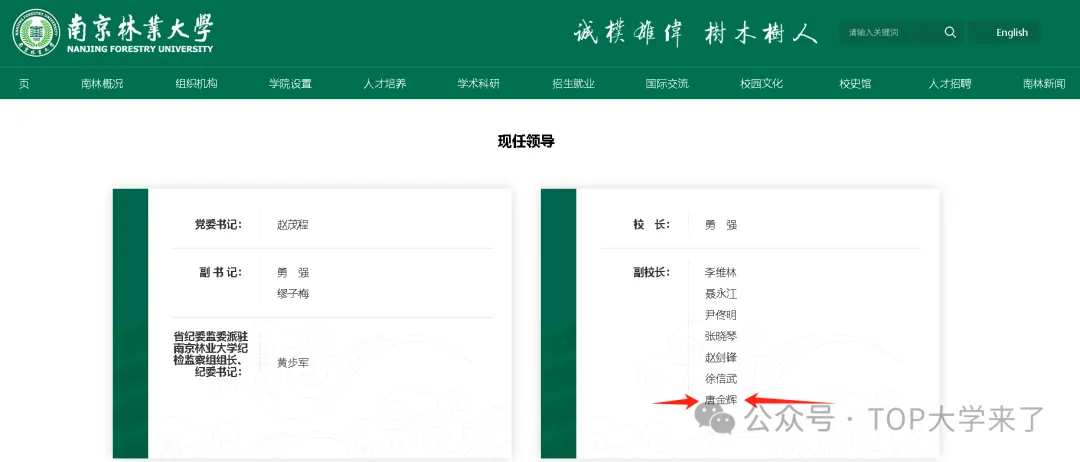
Task: Select 勇 强 under 副书记
Action: 293,273
